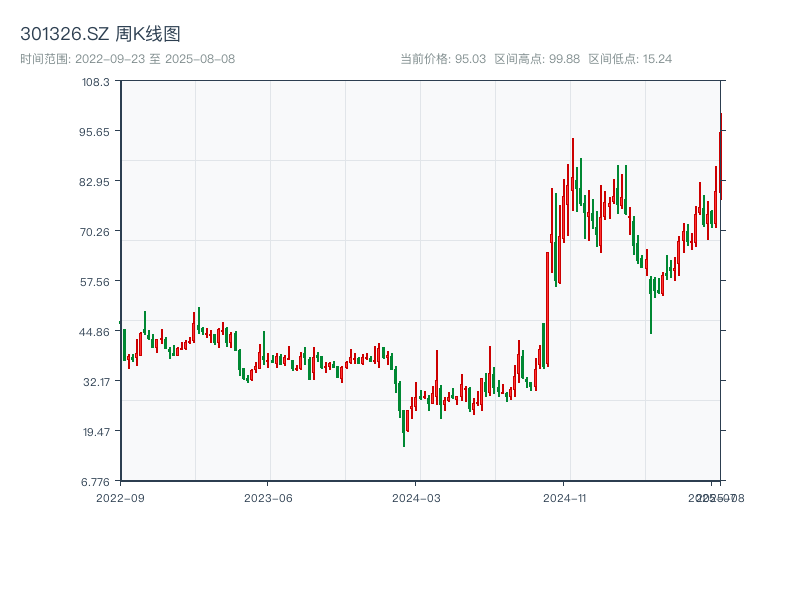Click the 当前价格 95.03 label
The image size is (800, 600).
443,59
